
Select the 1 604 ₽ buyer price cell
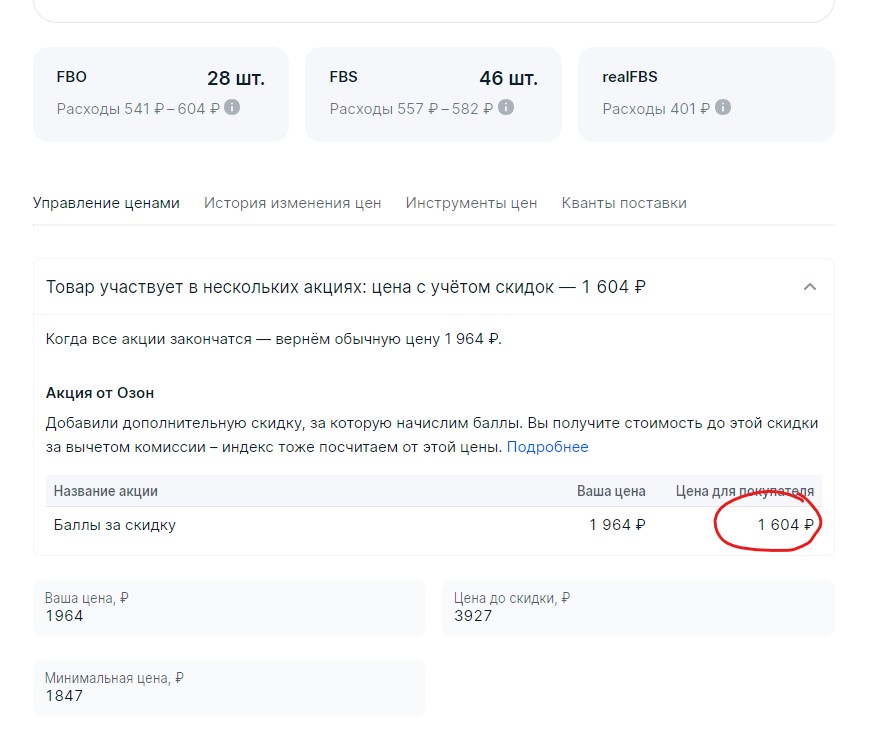pos(785,525)
